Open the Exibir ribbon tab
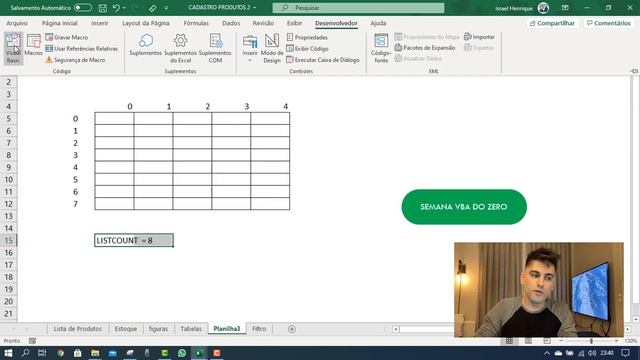 click(x=294, y=23)
